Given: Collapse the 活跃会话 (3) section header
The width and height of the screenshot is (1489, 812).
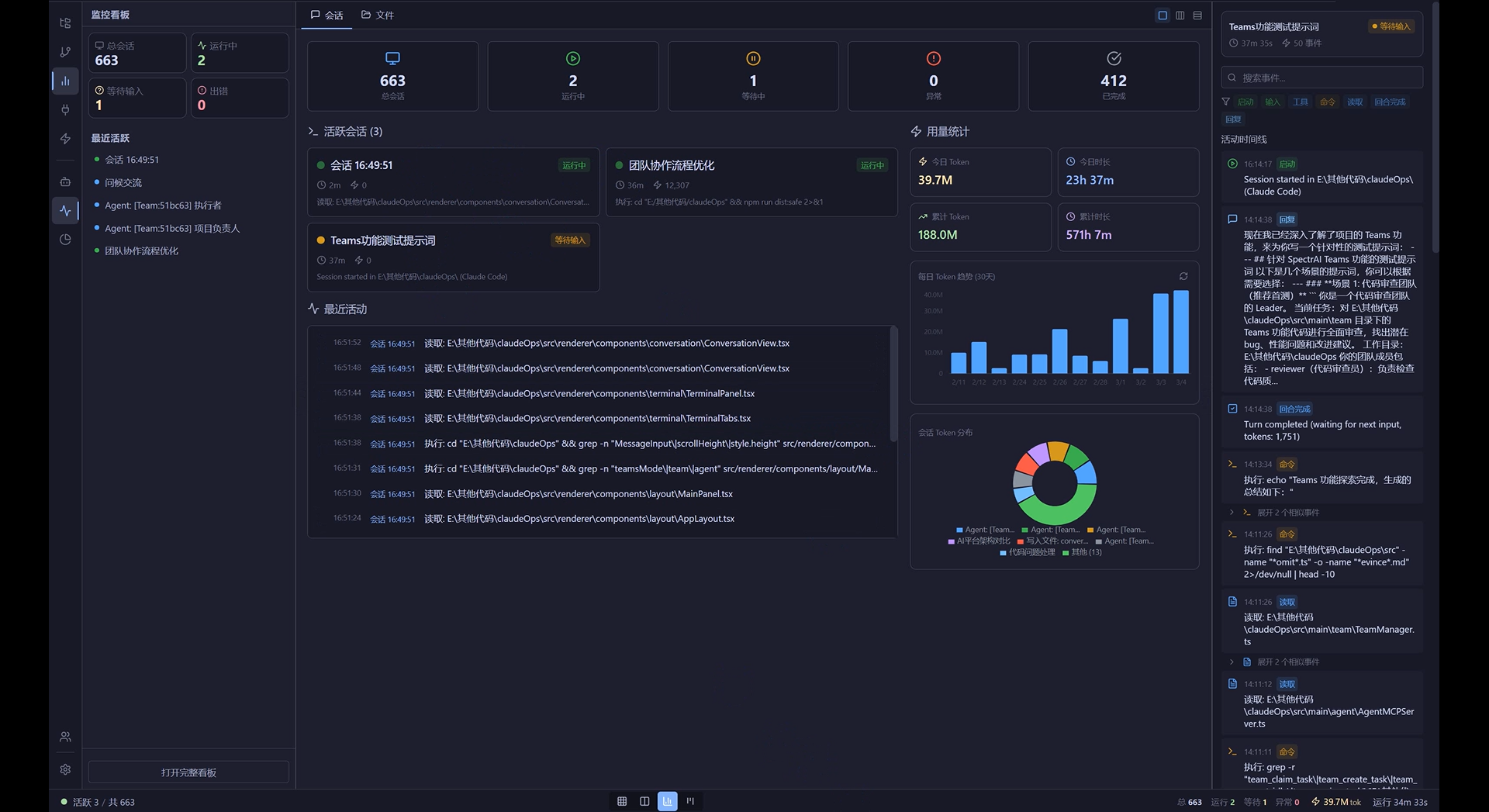Looking at the screenshot, I should (x=346, y=132).
